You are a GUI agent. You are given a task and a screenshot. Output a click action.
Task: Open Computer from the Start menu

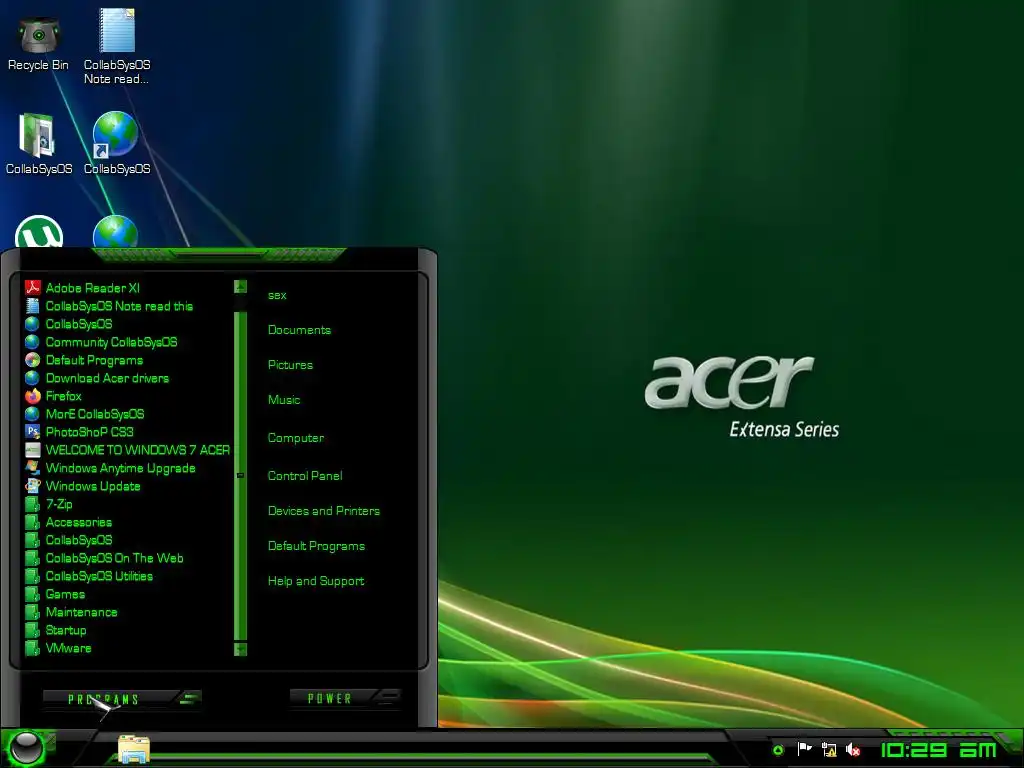[x=296, y=438]
